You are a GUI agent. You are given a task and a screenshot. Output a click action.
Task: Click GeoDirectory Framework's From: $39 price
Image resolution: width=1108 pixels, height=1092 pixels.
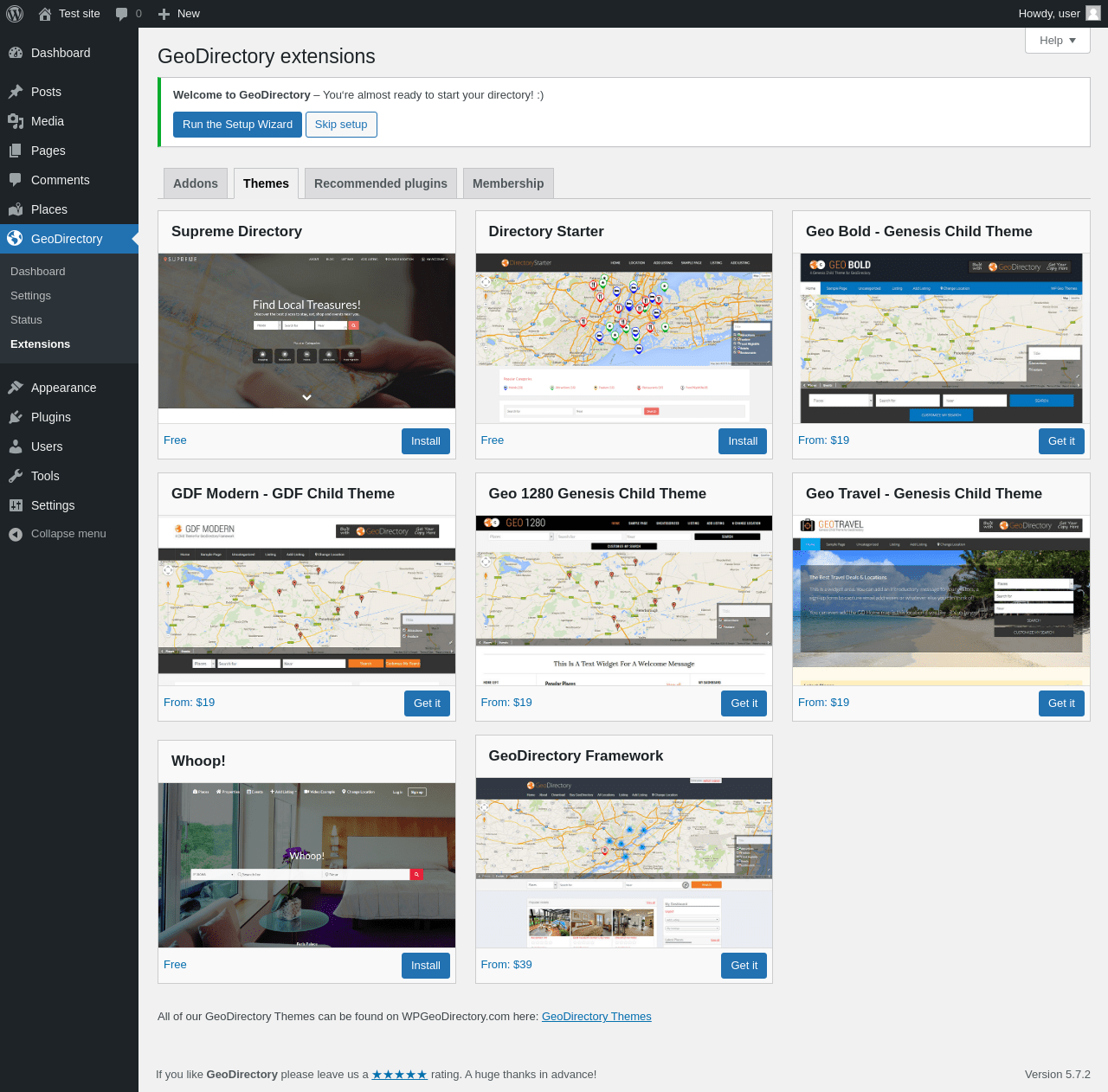click(x=506, y=965)
